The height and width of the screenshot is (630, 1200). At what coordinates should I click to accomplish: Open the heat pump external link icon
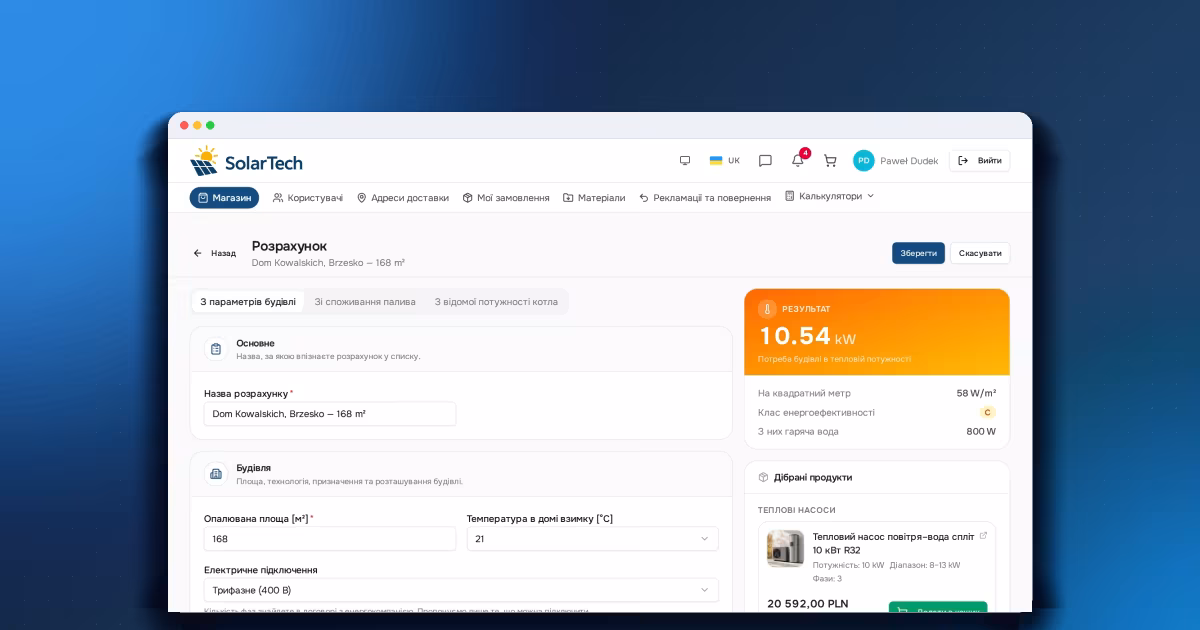(x=983, y=536)
